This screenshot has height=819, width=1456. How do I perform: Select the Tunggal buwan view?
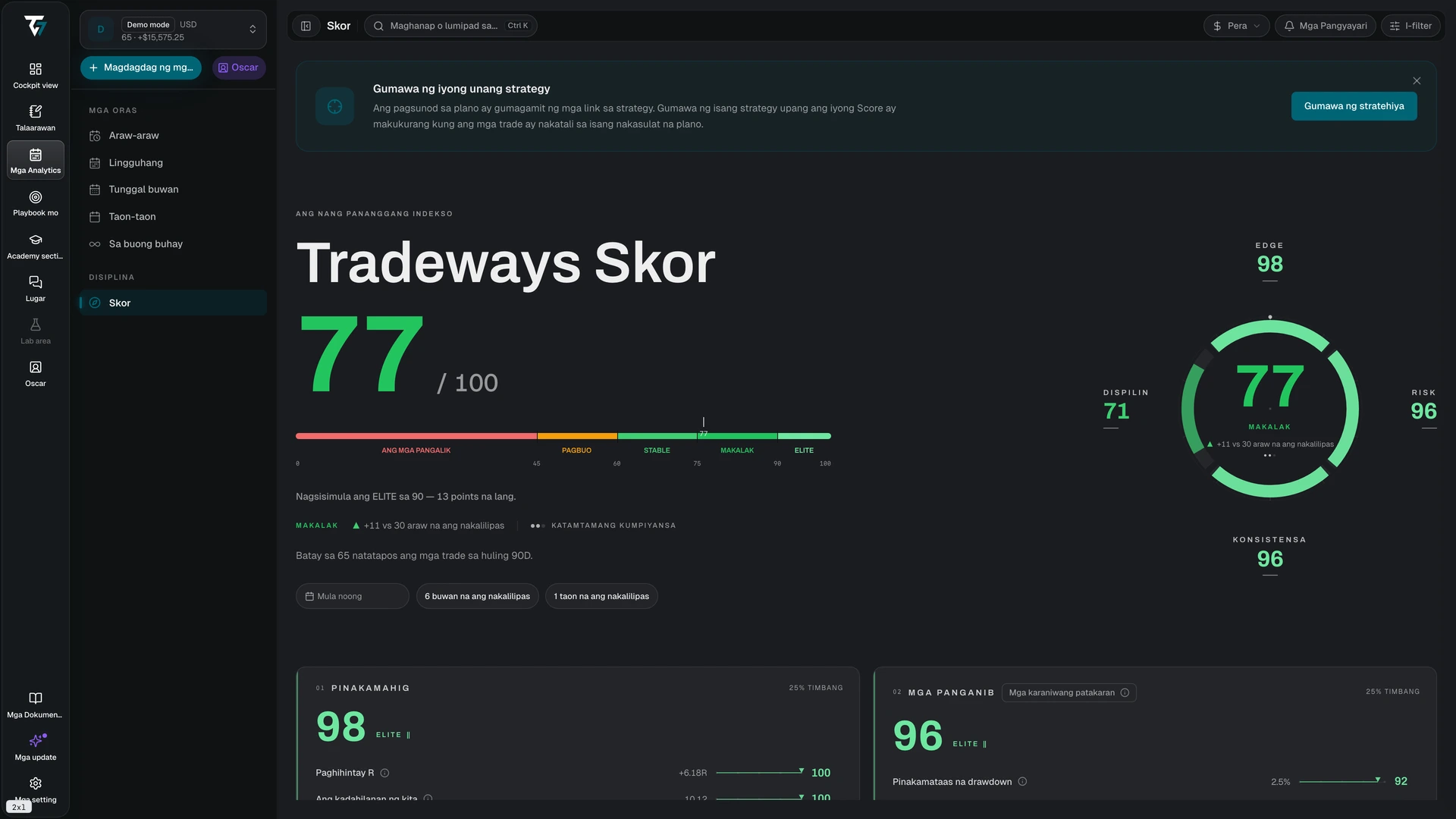(173, 190)
